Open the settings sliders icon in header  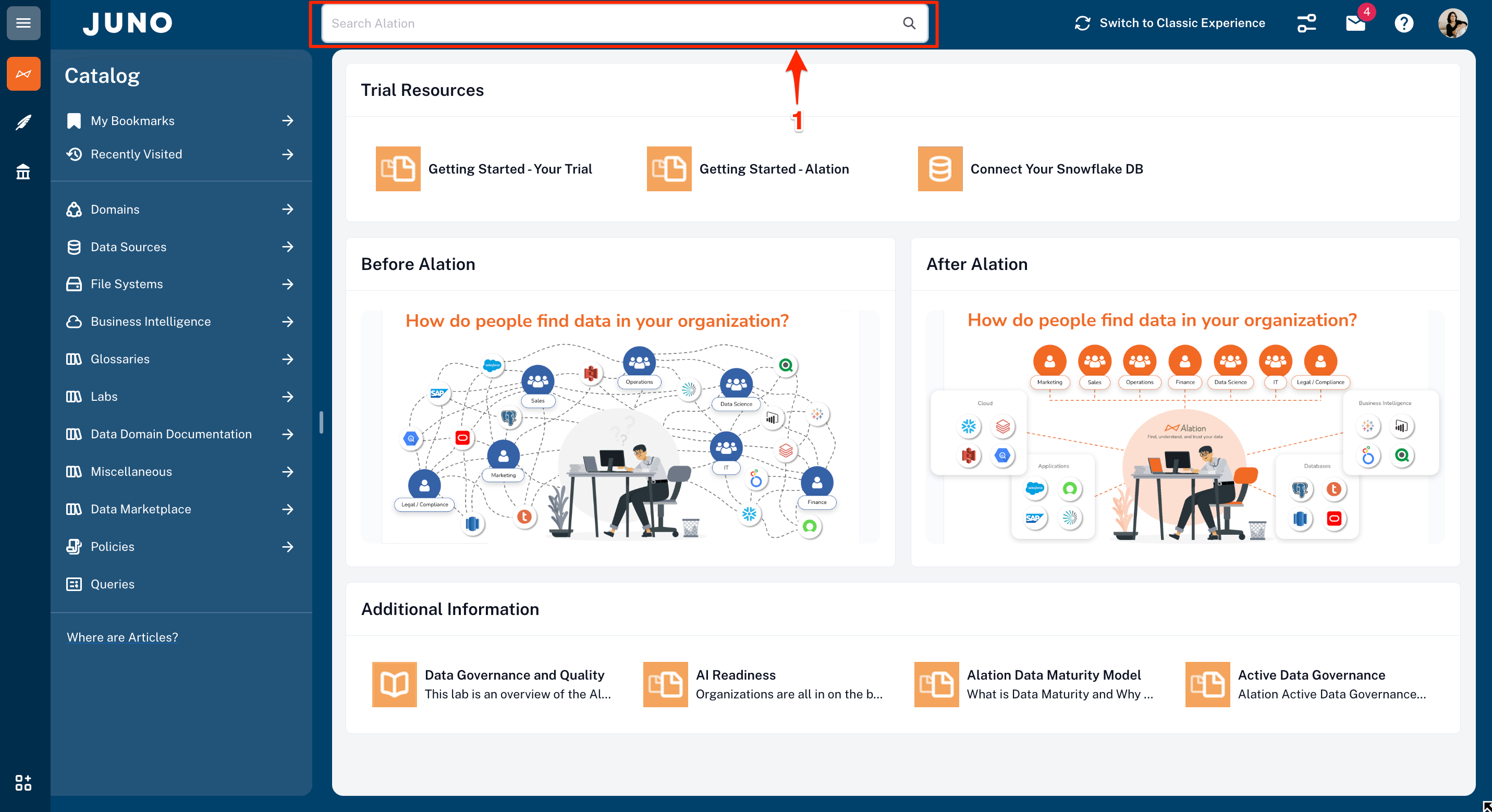1306,23
